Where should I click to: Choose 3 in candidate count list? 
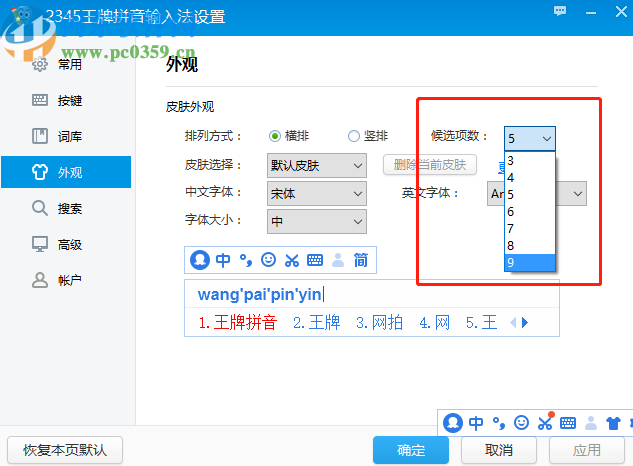coord(530,161)
